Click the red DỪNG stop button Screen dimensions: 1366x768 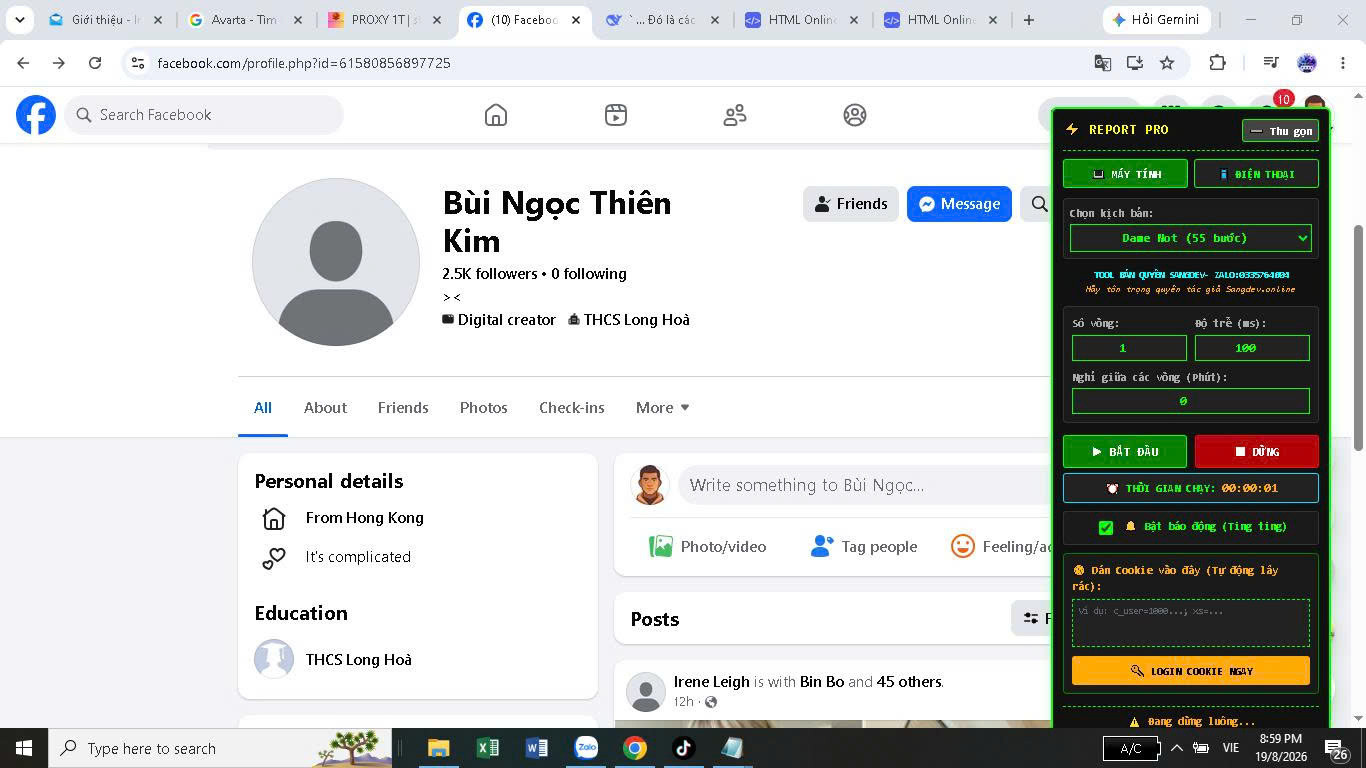click(x=1257, y=452)
